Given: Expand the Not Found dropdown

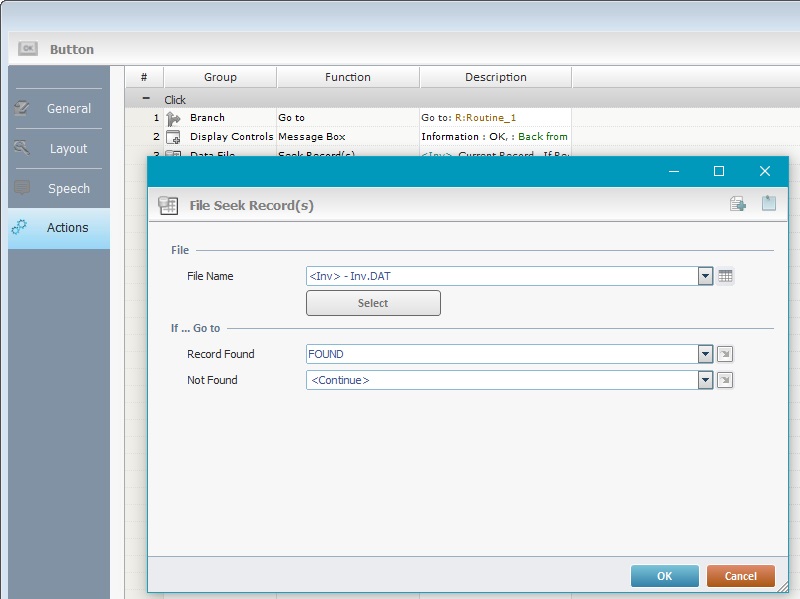Looking at the screenshot, I should point(705,380).
